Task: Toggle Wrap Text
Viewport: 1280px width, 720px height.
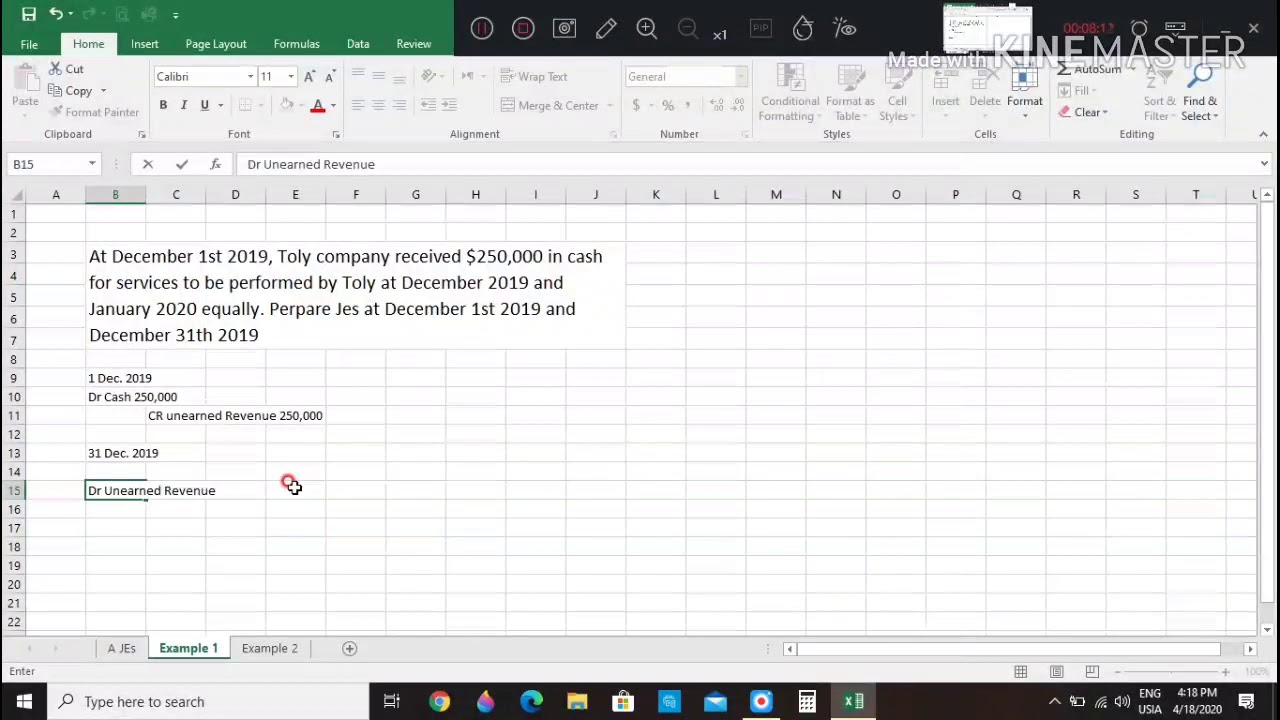Action: [533, 77]
